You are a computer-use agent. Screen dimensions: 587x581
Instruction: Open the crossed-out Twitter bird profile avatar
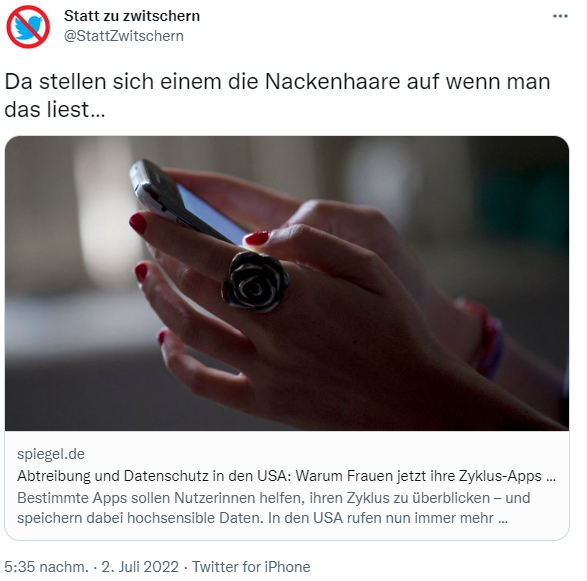point(28,27)
